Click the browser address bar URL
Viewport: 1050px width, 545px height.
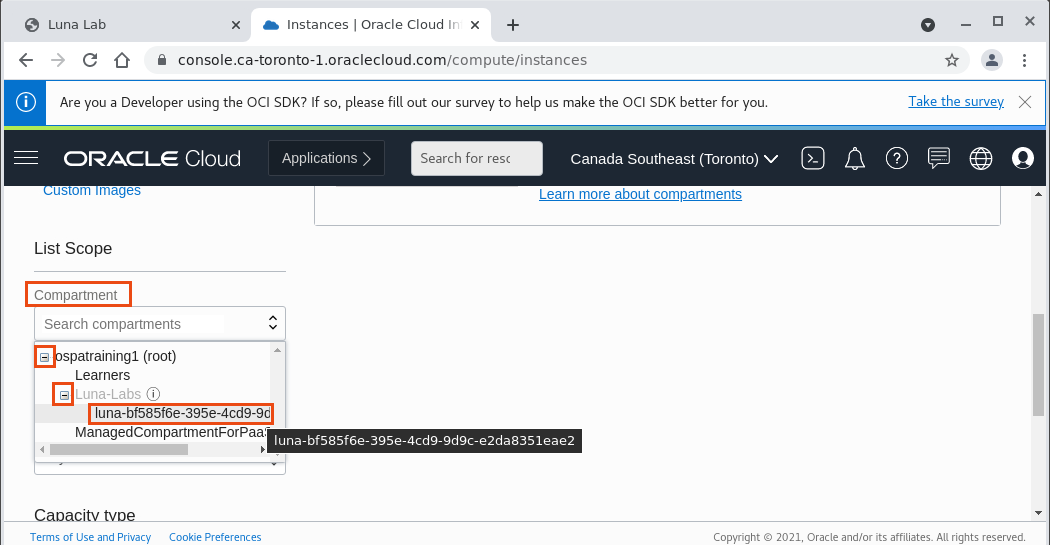coord(382,60)
